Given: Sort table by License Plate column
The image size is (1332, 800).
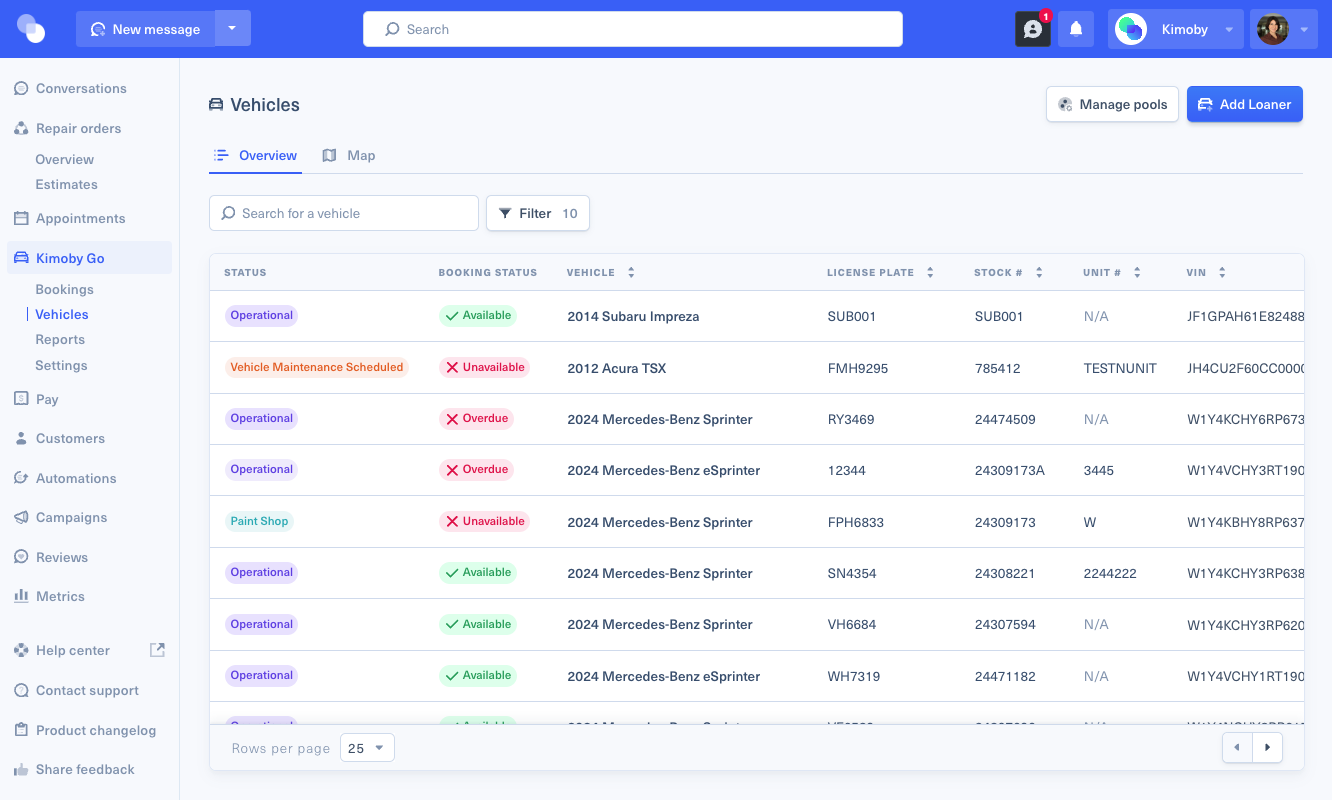Looking at the screenshot, I should click(x=930, y=273).
